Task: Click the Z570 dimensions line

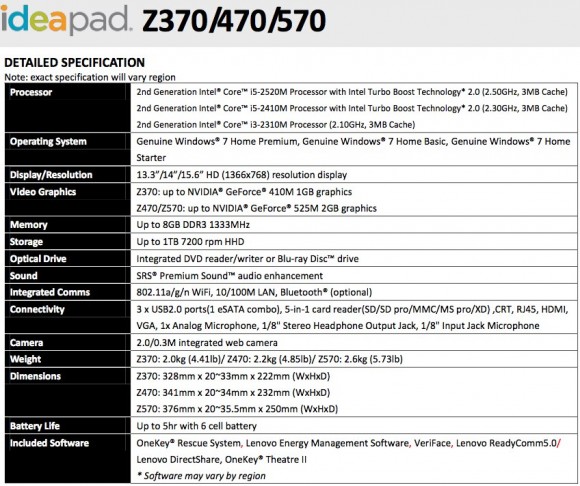Action: 237,409
